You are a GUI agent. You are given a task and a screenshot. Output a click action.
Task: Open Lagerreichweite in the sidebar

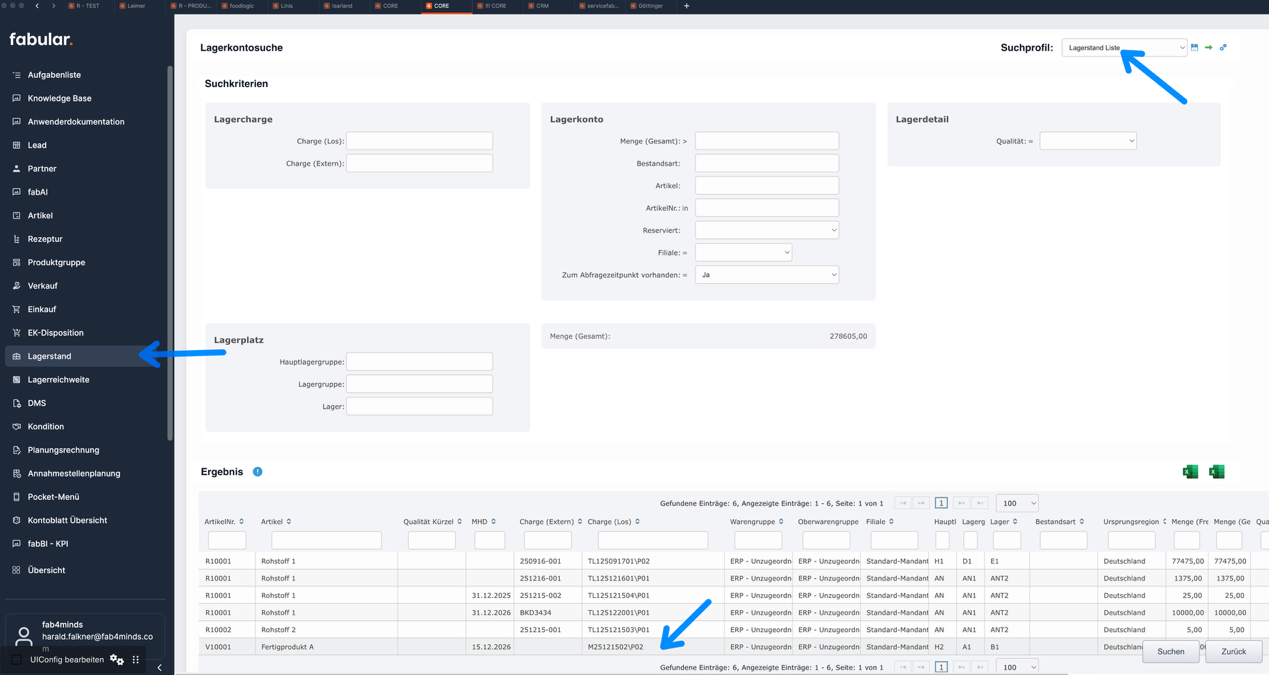tap(58, 380)
